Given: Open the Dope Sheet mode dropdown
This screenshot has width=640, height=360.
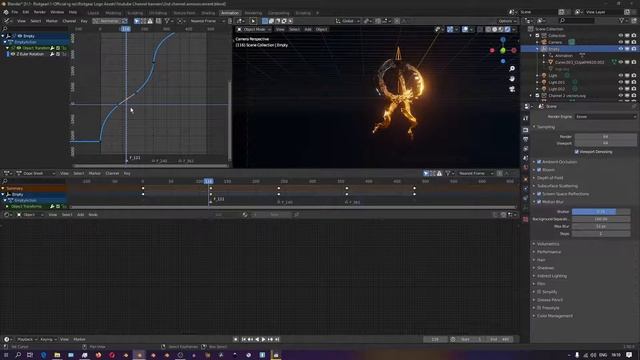Looking at the screenshot, I should (36, 173).
